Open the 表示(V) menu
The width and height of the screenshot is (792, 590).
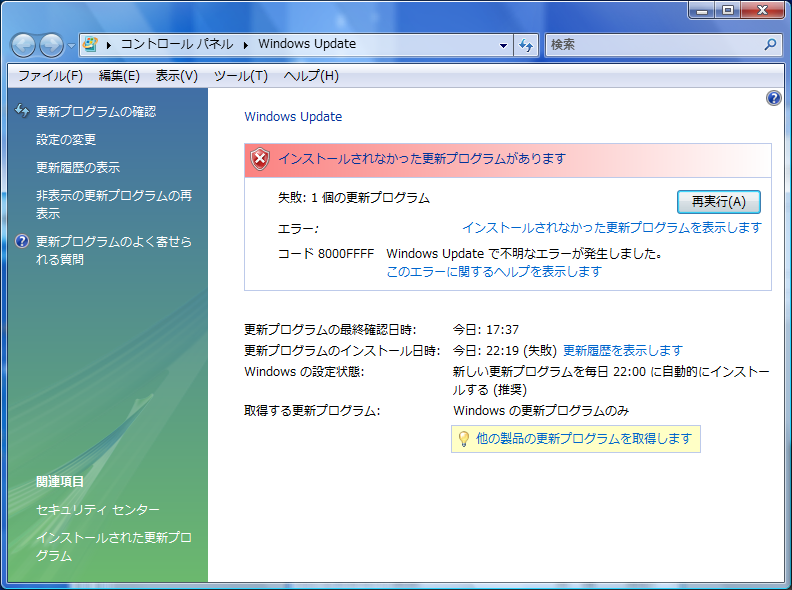pos(177,76)
